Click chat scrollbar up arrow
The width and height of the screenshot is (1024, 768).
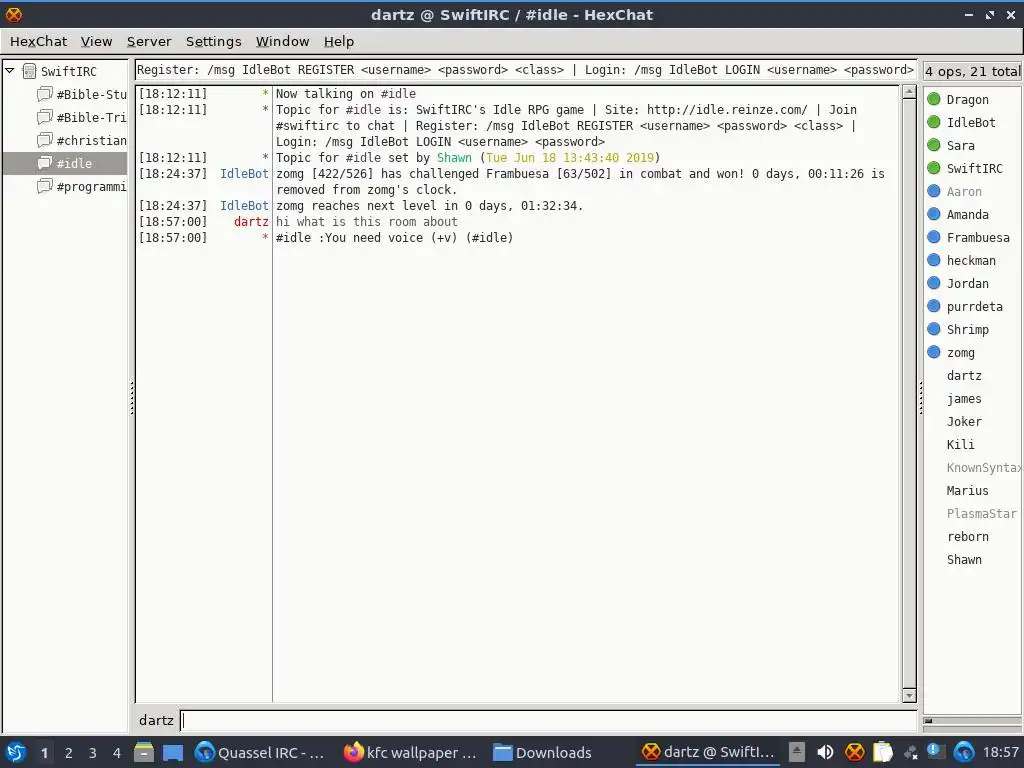[x=908, y=92]
